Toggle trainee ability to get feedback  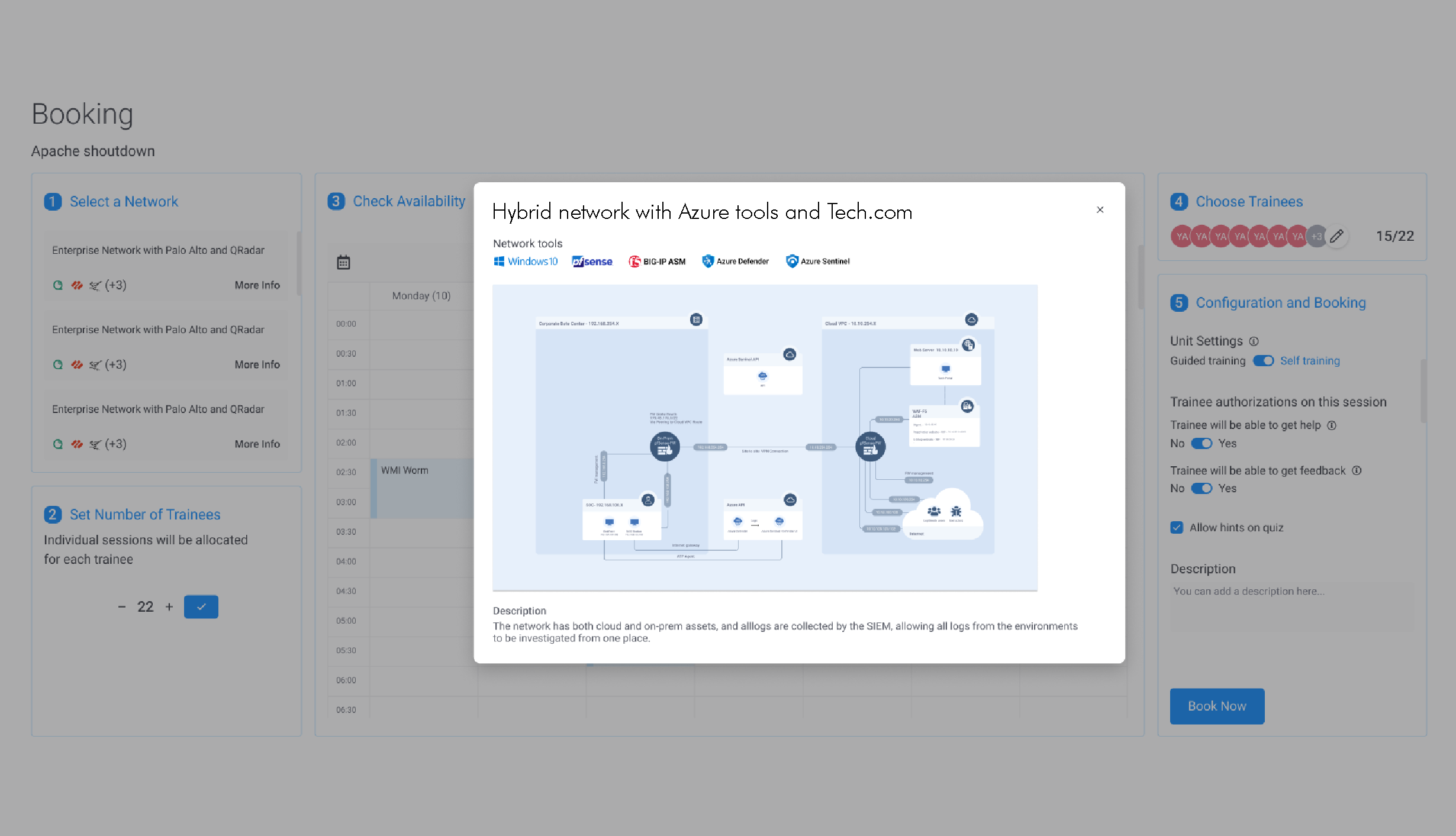[1201, 489]
